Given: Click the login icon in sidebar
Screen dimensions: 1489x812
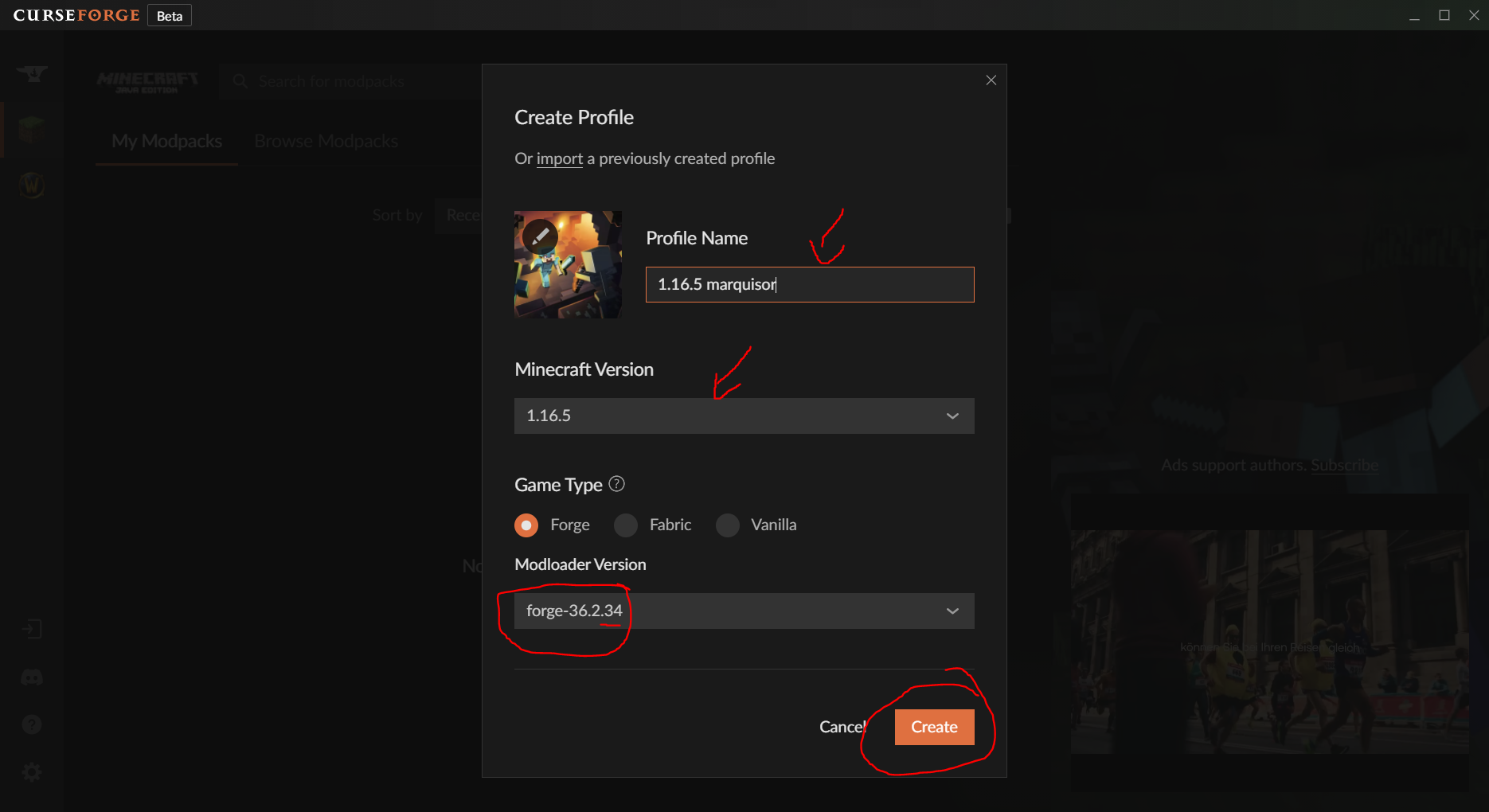Looking at the screenshot, I should (32, 629).
